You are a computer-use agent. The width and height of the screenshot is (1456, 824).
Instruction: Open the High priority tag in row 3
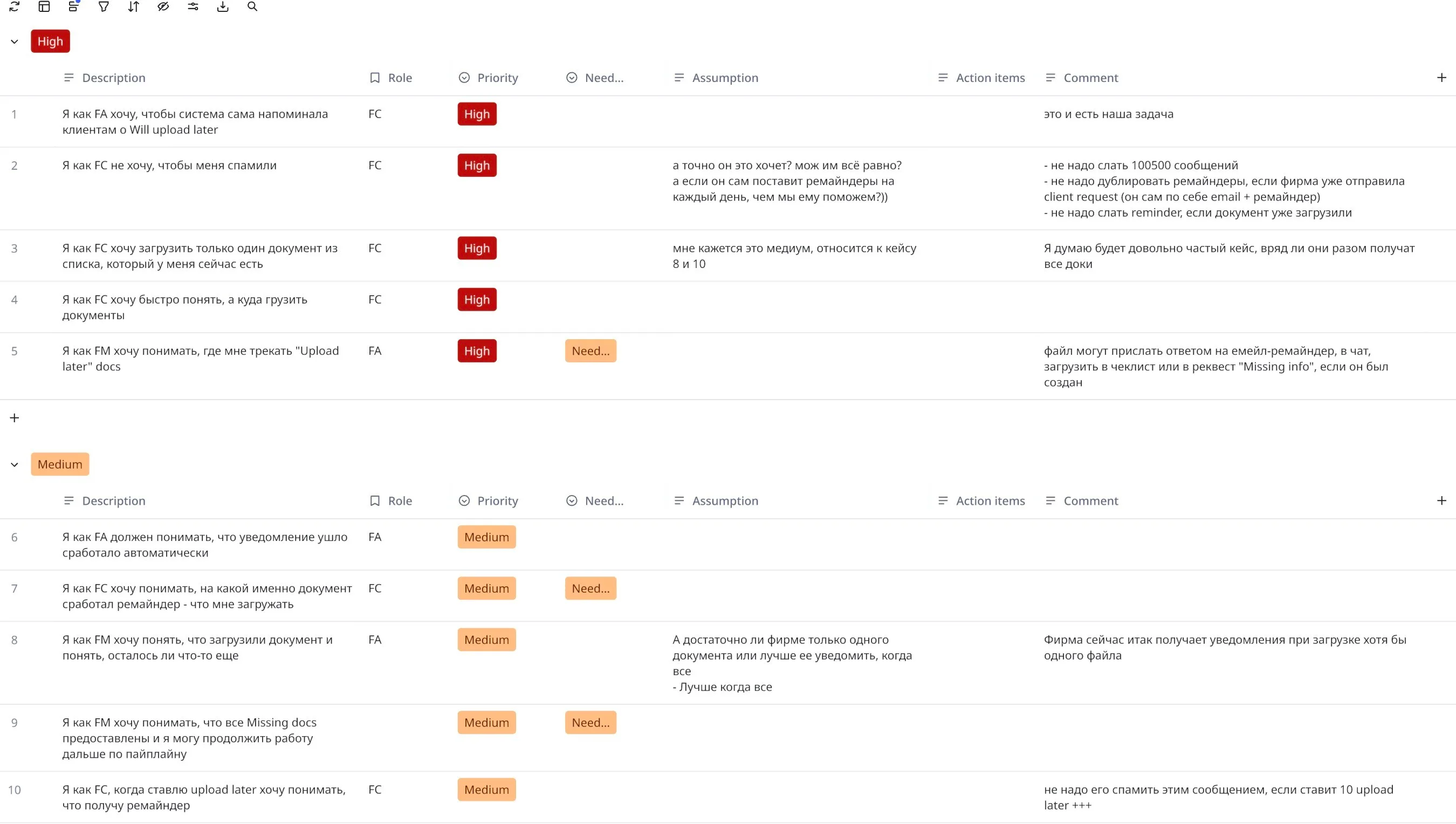click(x=477, y=248)
